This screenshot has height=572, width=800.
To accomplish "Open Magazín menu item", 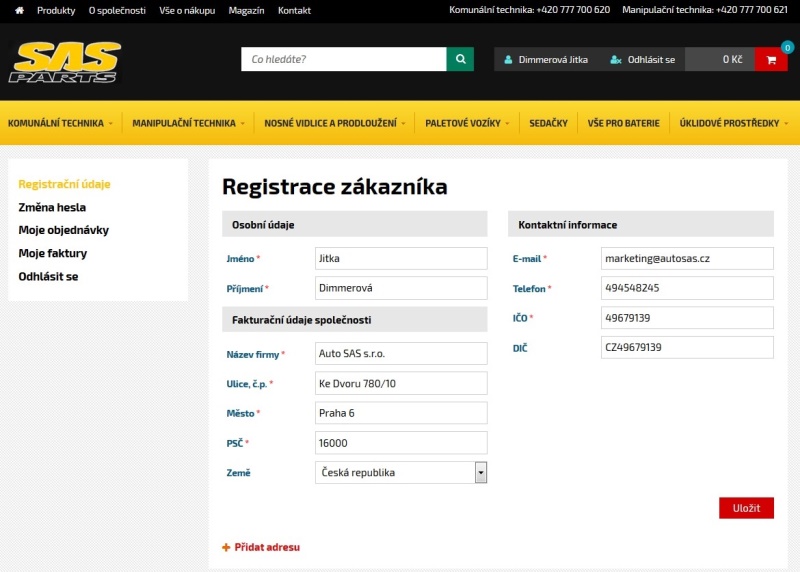I will coord(246,10).
